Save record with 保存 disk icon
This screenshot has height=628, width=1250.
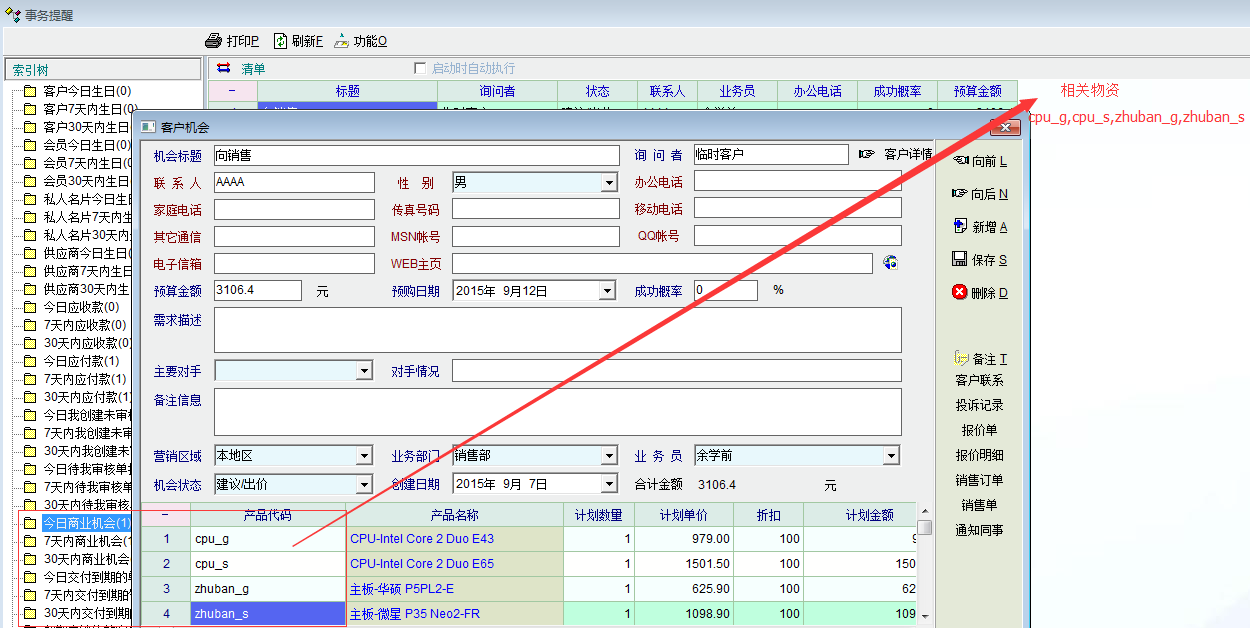click(x=960, y=260)
